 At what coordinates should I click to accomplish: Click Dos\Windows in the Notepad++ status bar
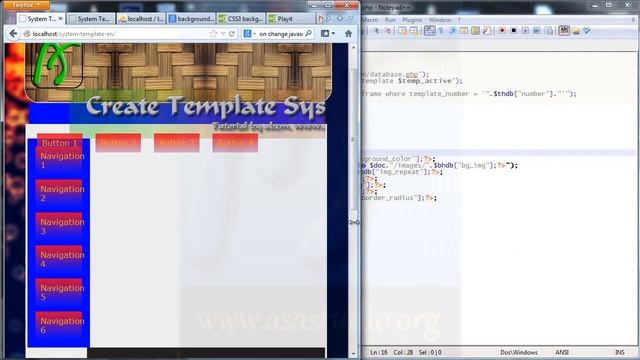click(x=519, y=352)
